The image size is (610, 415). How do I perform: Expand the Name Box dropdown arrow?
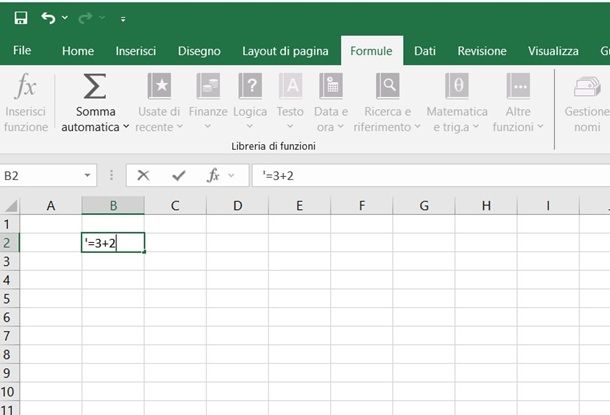[89, 175]
